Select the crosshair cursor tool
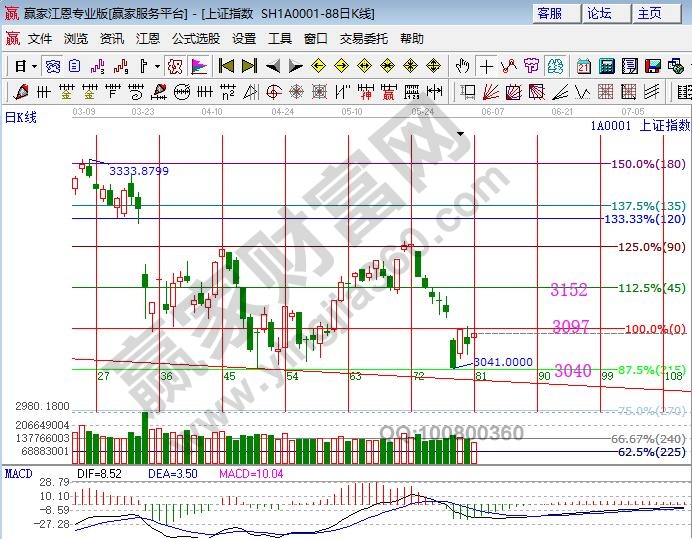 486,66
